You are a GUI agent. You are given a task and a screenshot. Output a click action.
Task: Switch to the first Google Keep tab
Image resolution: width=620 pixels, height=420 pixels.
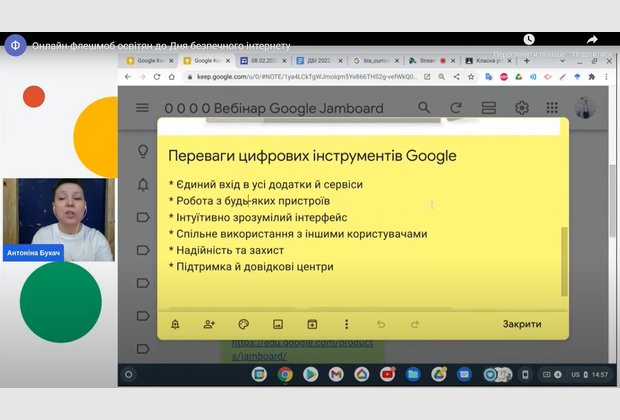tap(150, 61)
